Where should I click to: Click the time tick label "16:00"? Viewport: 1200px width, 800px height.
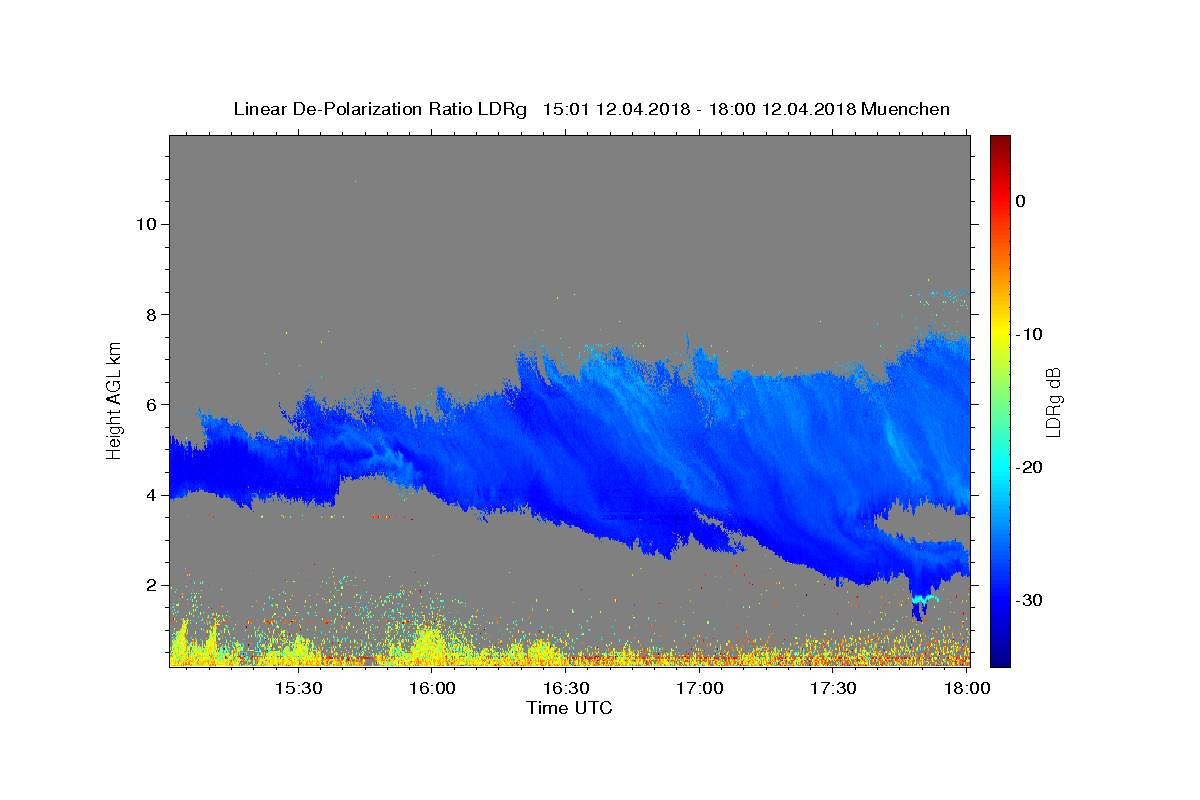432,689
